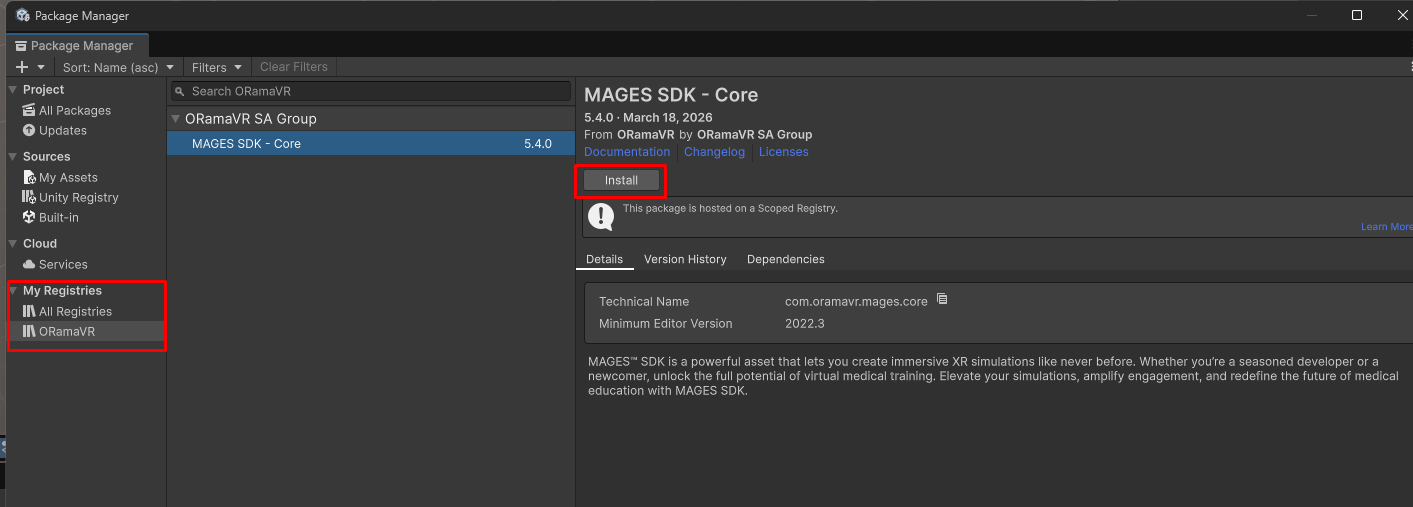Close the Package Manager window
The image size is (1413, 507).
[1401, 15]
